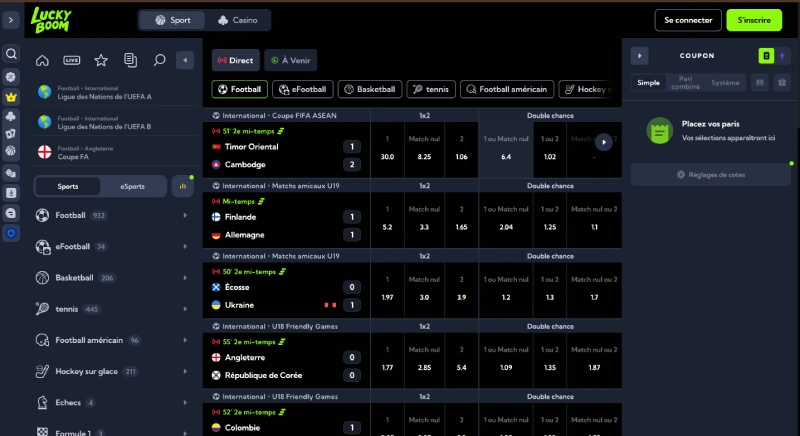Switch to eSports toggle
Viewport: 800px width, 436px height.
pyautogui.click(x=132, y=186)
